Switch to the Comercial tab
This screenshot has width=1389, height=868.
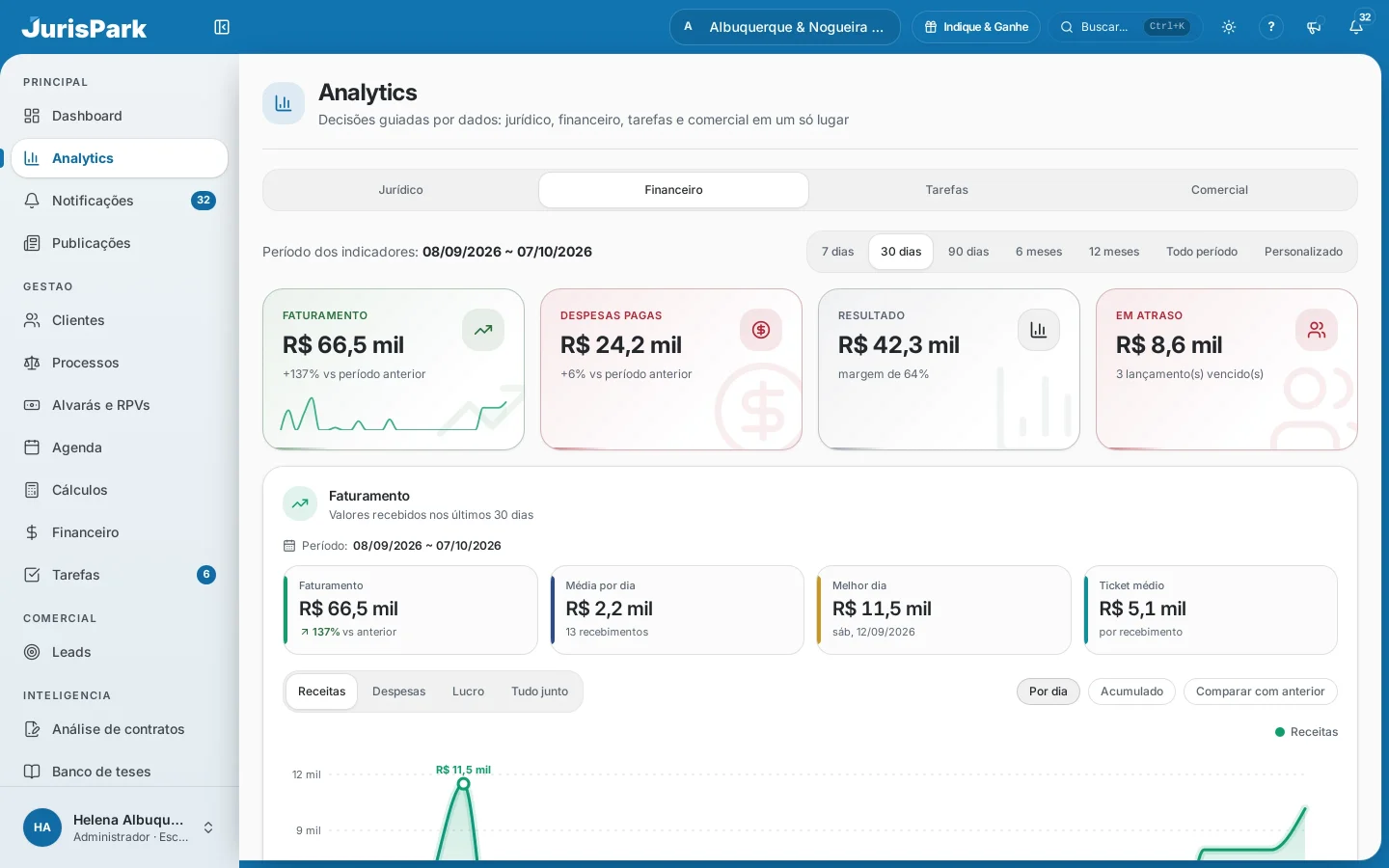coord(1219,190)
